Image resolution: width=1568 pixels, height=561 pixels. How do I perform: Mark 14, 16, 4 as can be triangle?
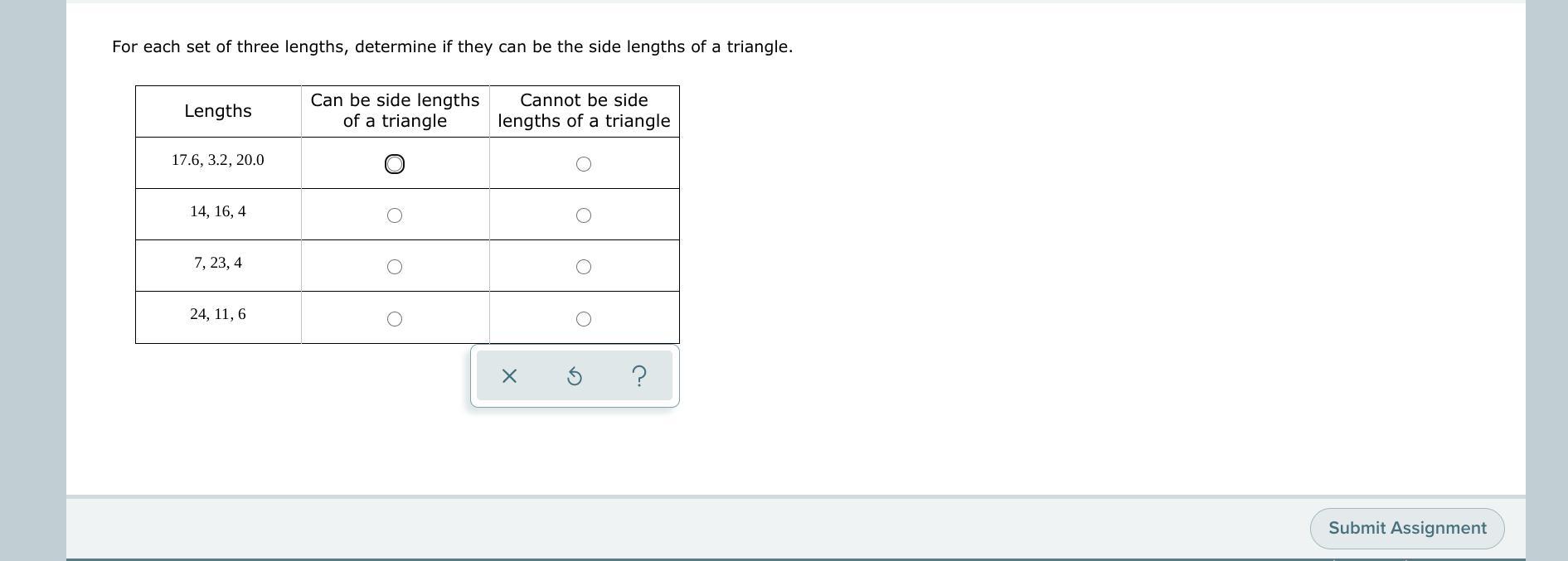[395, 215]
